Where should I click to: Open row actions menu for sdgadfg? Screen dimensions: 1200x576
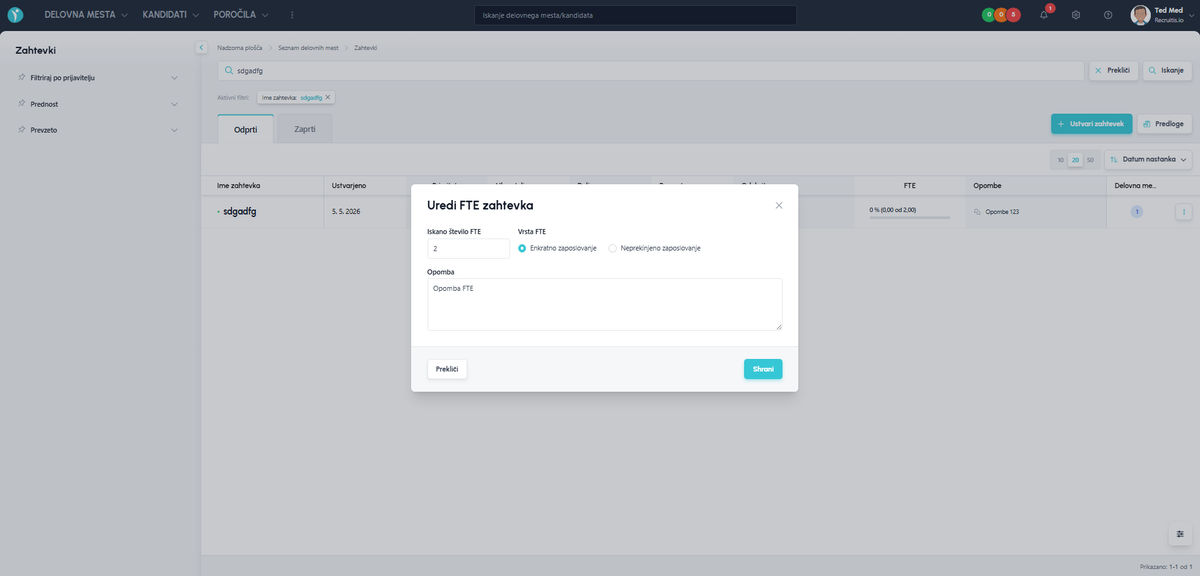[1184, 212]
